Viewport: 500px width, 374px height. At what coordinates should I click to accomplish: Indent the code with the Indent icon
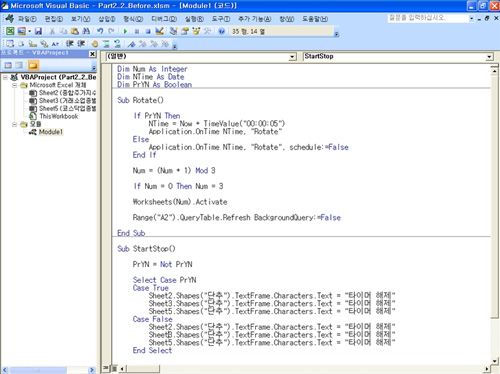[69, 44]
